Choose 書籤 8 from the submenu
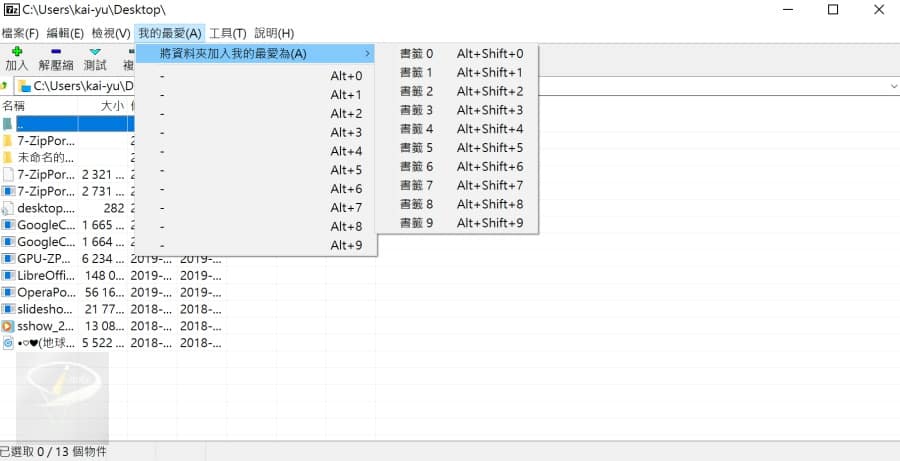The width and height of the screenshot is (900, 461). tap(457, 204)
